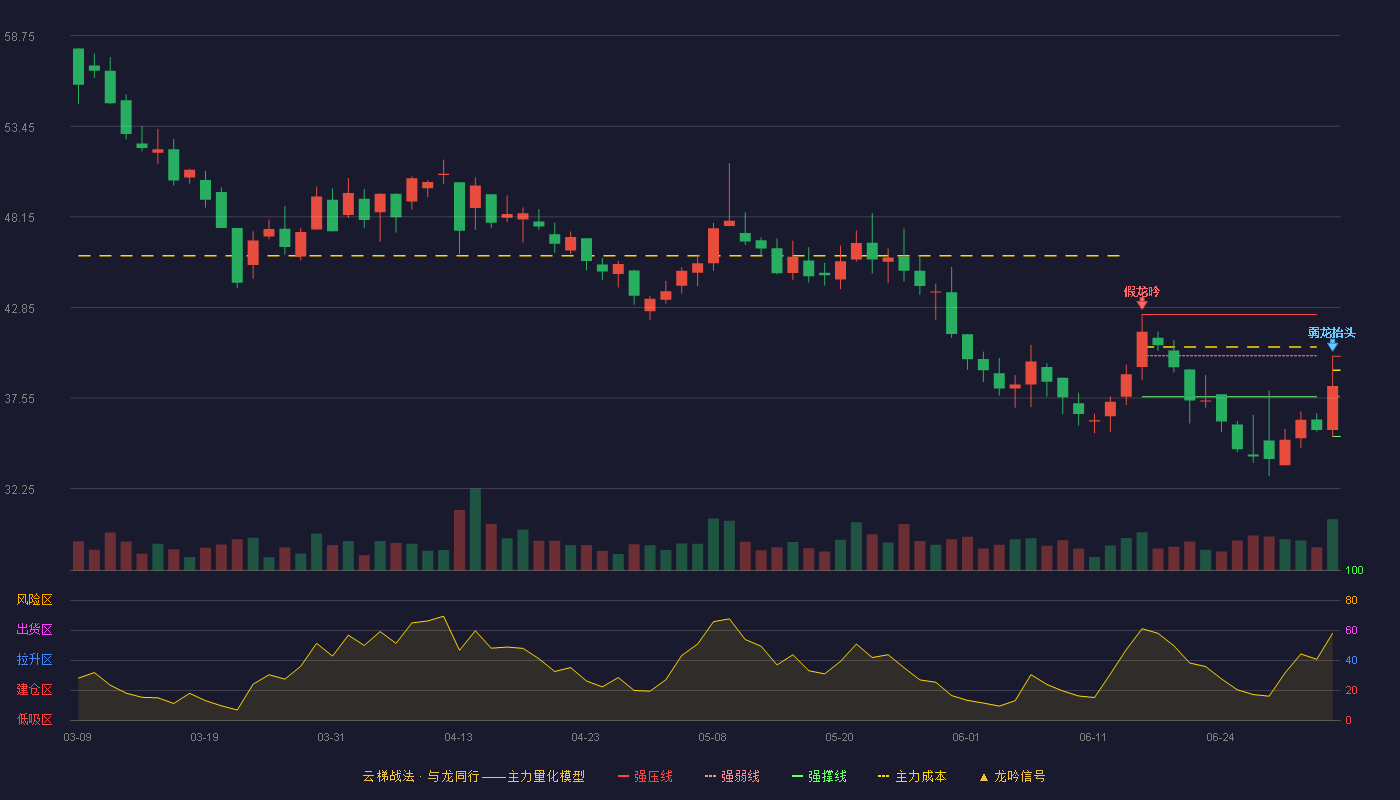This screenshot has width=1400, height=800.
Task: Click the 32.25 price axis label
Action: pyautogui.click(x=19, y=490)
